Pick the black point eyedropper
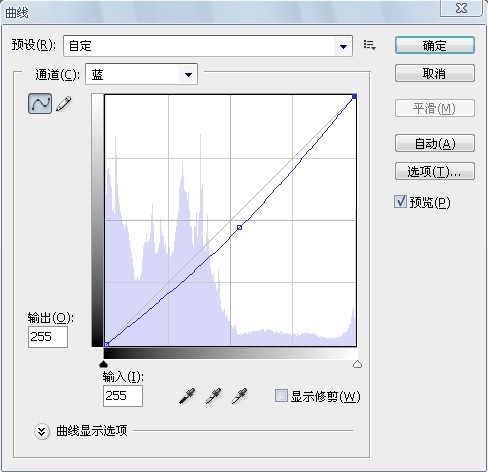This screenshot has width=488, height=472. coord(187,396)
